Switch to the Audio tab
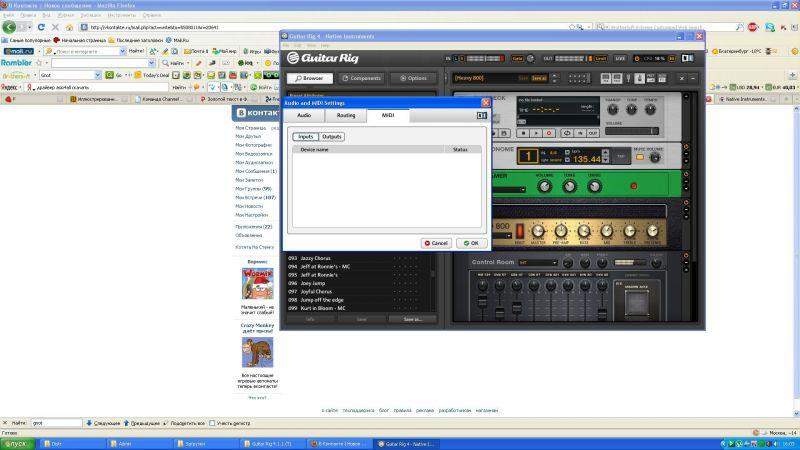 303,116
